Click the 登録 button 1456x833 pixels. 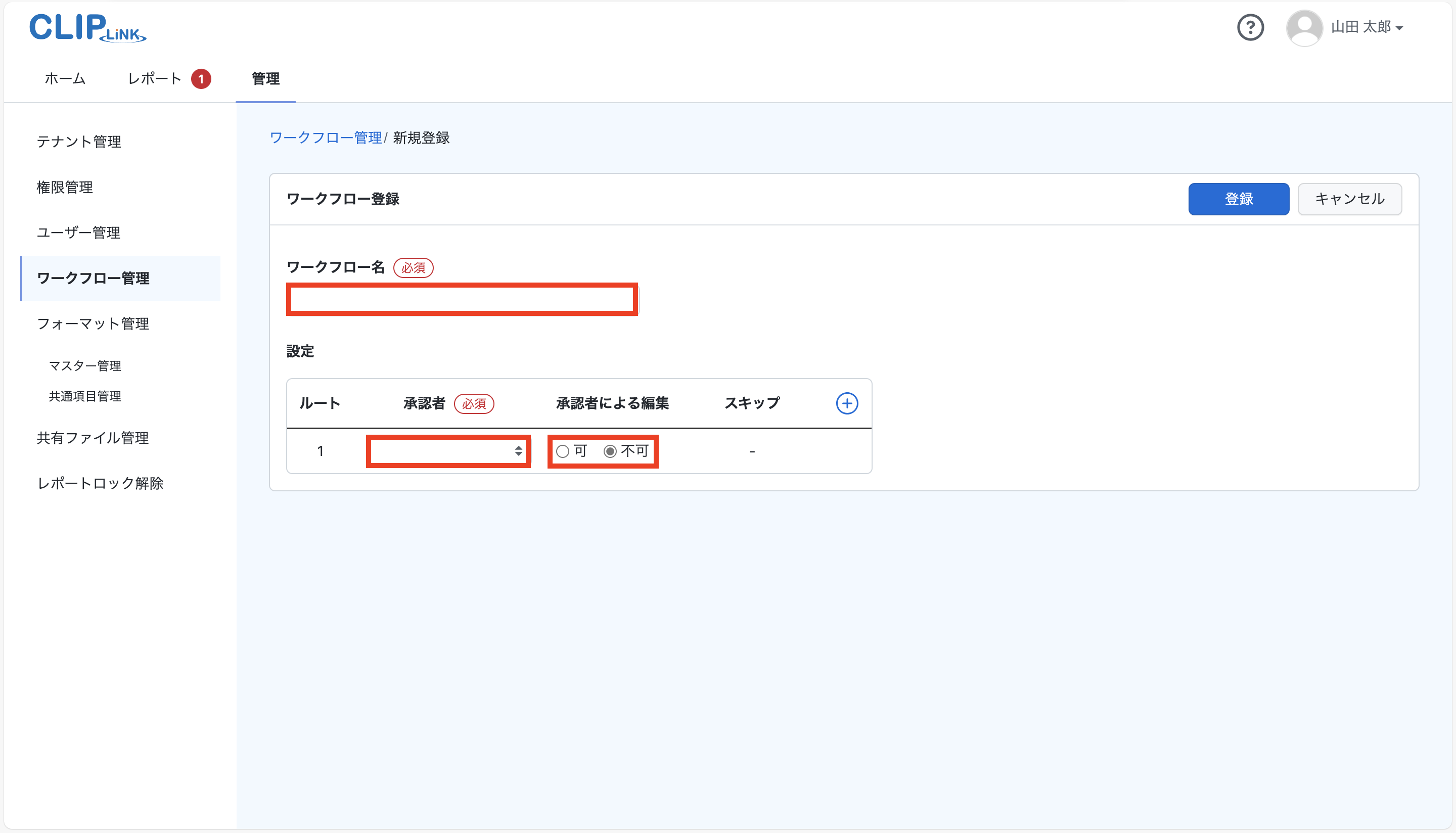coord(1238,199)
